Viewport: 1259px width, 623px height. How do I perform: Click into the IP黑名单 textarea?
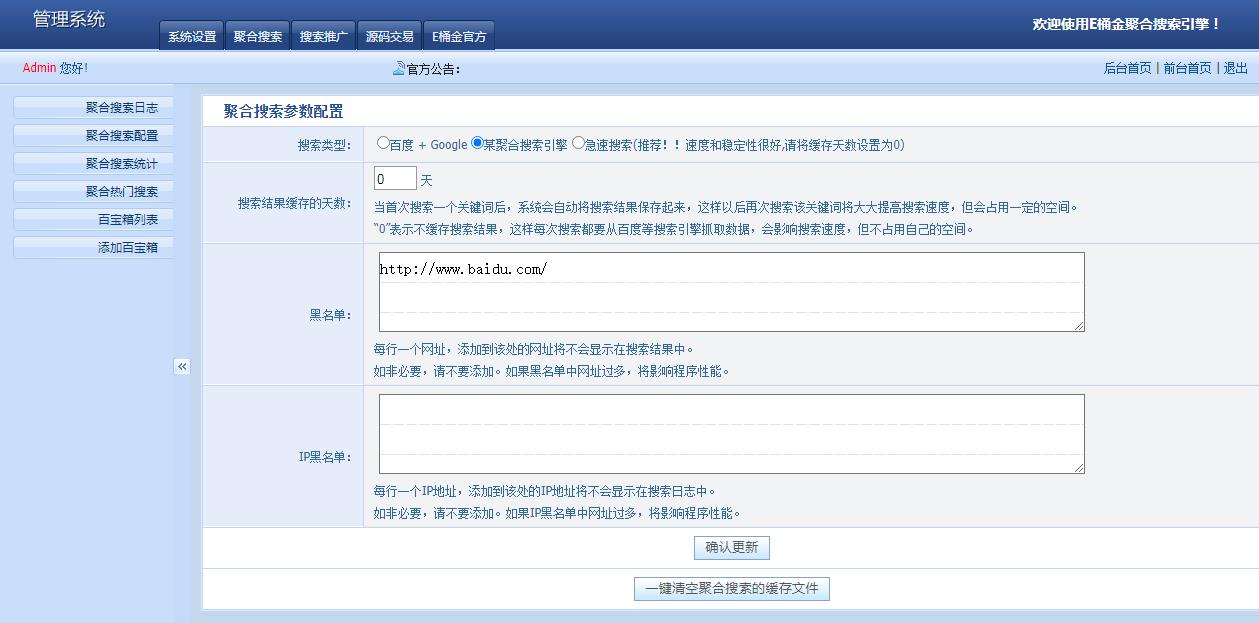pyautogui.click(x=732, y=434)
